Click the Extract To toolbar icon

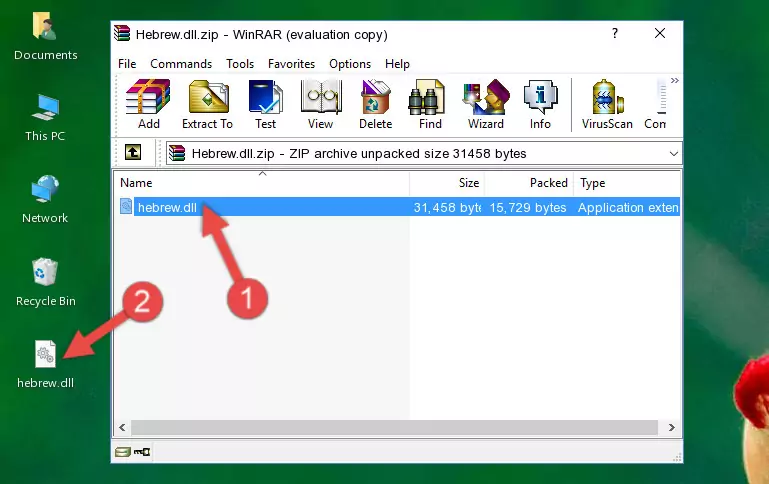click(207, 104)
